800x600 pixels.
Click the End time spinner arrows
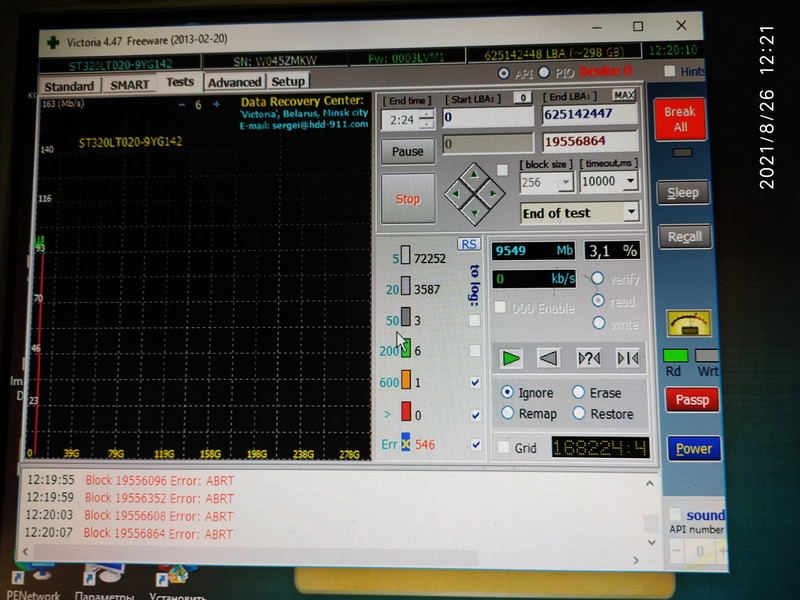click(427, 118)
